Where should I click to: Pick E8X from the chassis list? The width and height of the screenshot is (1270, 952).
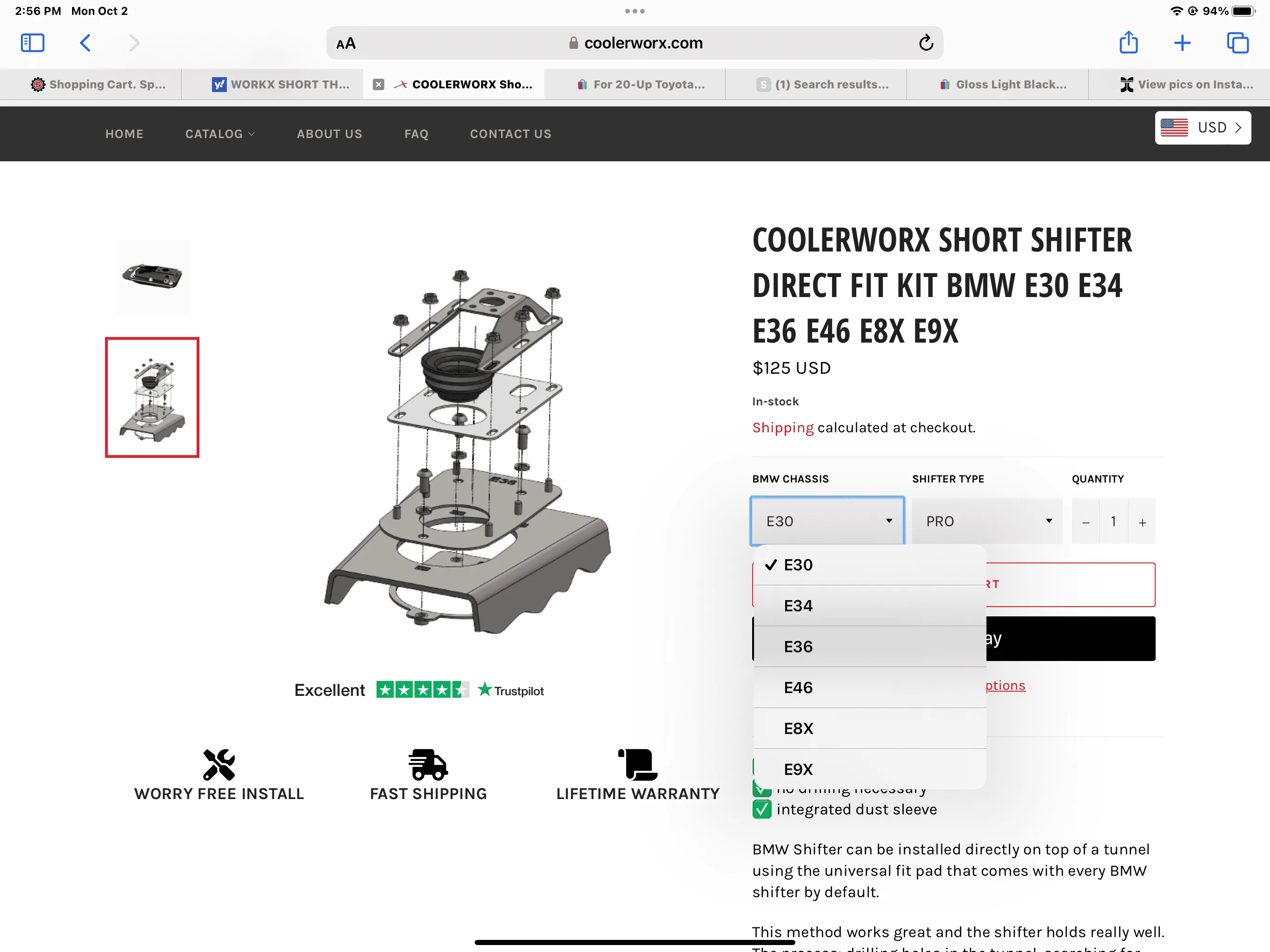(x=870, y=728)
